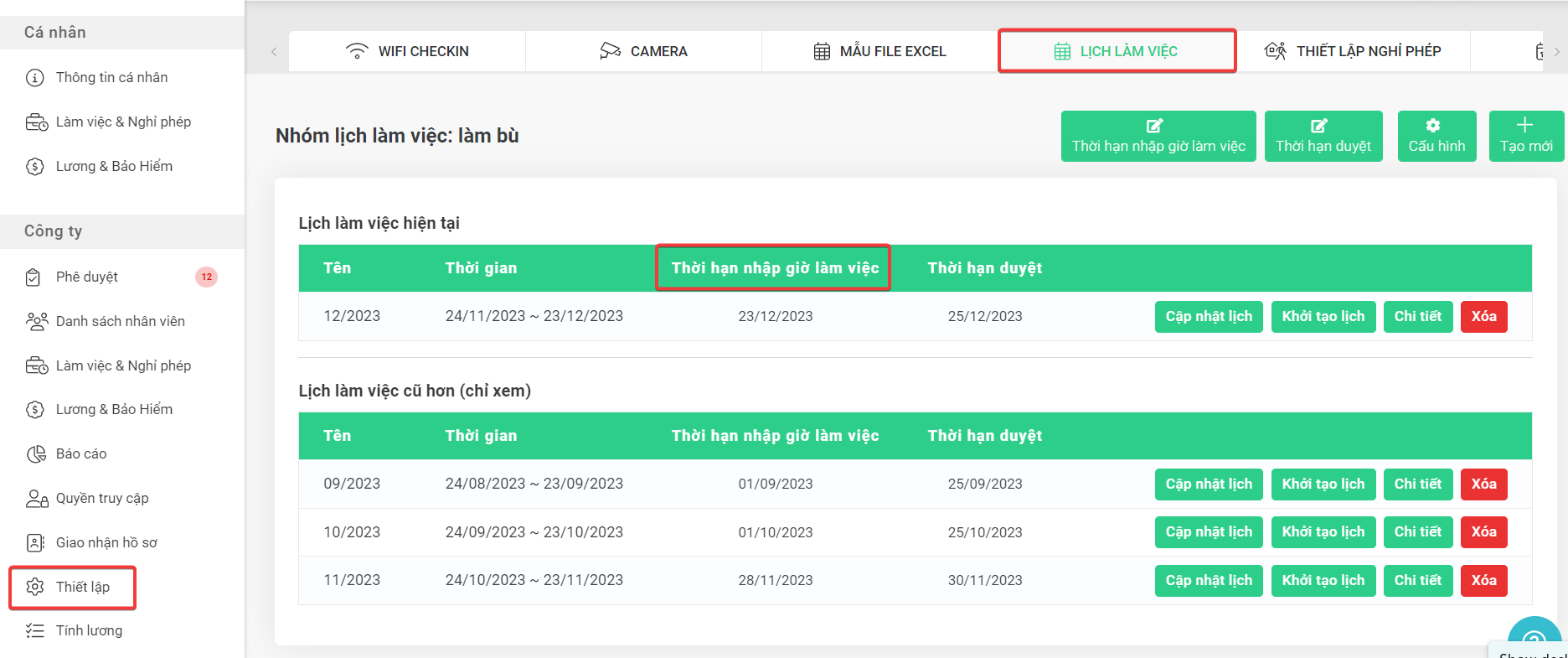Click the table icon in MẪU FILE EXCEL tab
This screenshot has height=658, width=1568.
pos(822,51)
